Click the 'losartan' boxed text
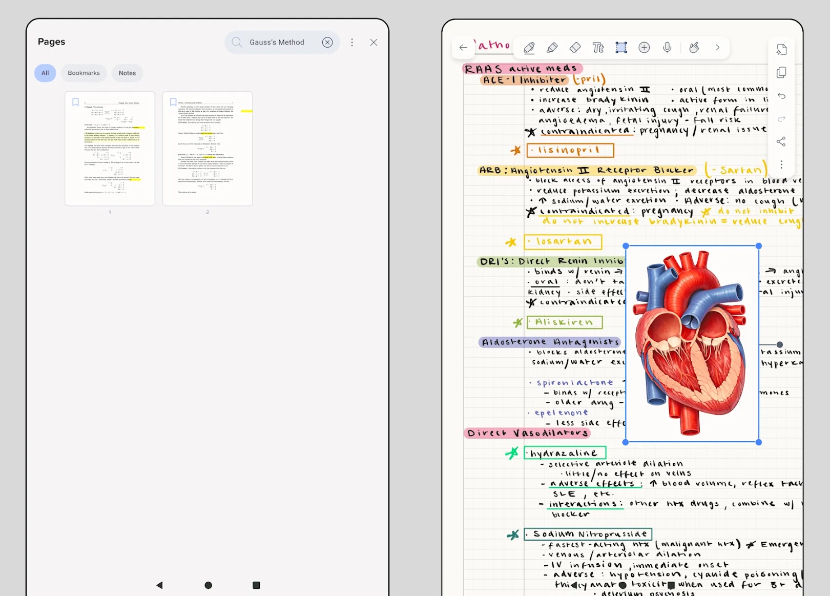 563,242
